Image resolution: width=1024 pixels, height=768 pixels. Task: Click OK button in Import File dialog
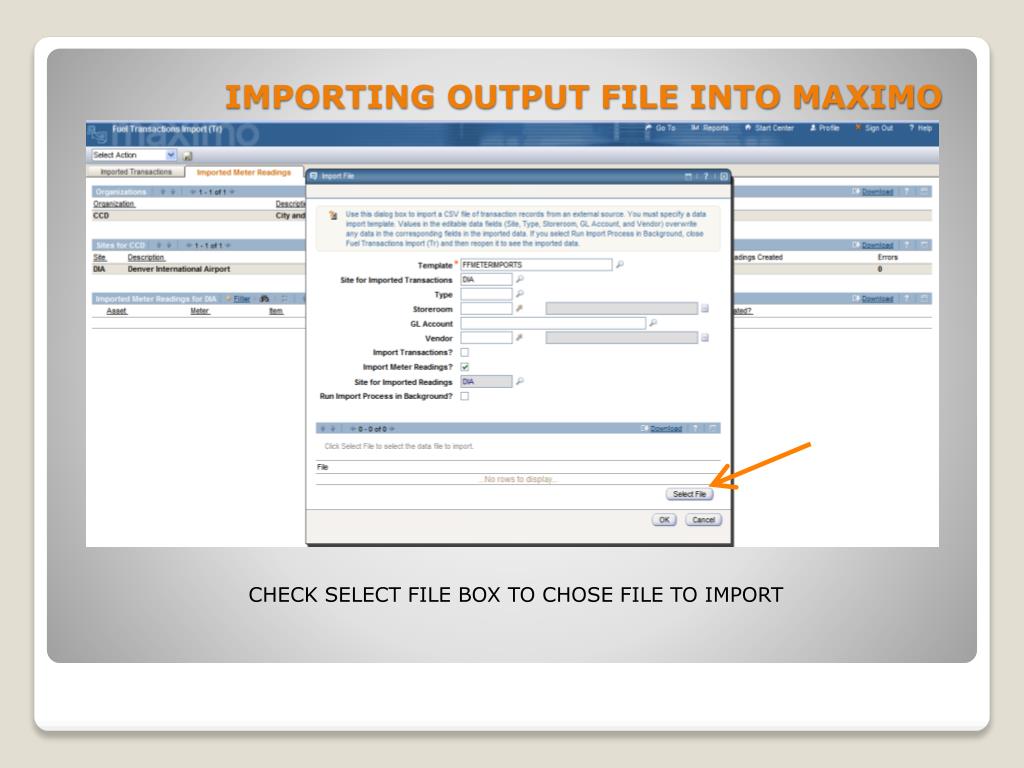coord(664,520)
